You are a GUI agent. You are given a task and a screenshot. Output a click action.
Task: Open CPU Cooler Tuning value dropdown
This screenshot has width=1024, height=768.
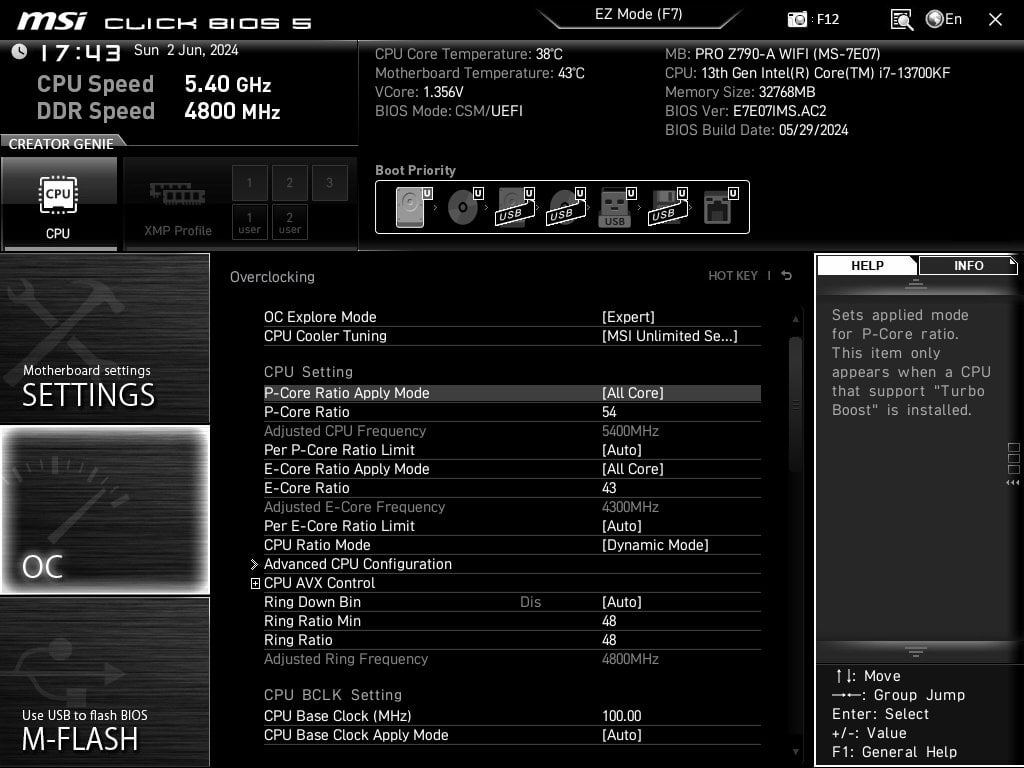[x=669, y=336]
